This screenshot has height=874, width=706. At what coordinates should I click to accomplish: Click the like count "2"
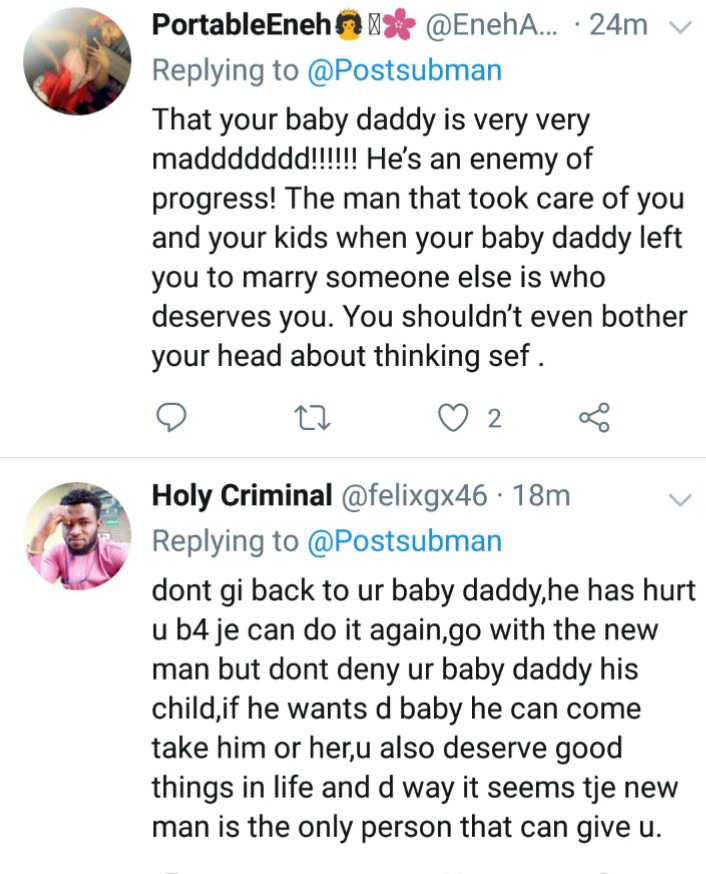pyautogui.click(x=494, y=419)
